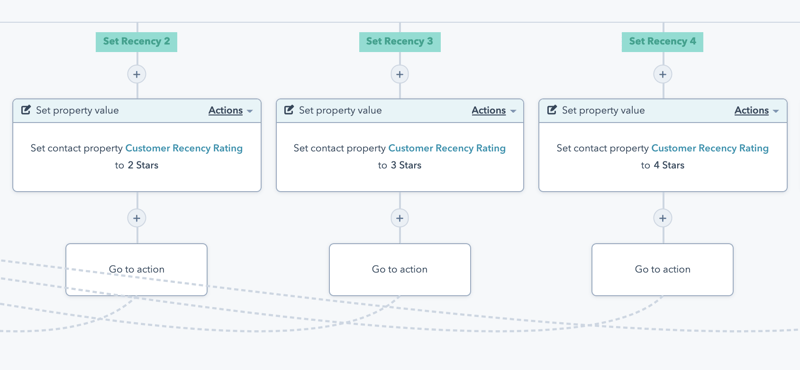800x370 pixels.
Task: Open Customer Recency Rating link in 2 Stars card
Action: (x=184, y=149)
